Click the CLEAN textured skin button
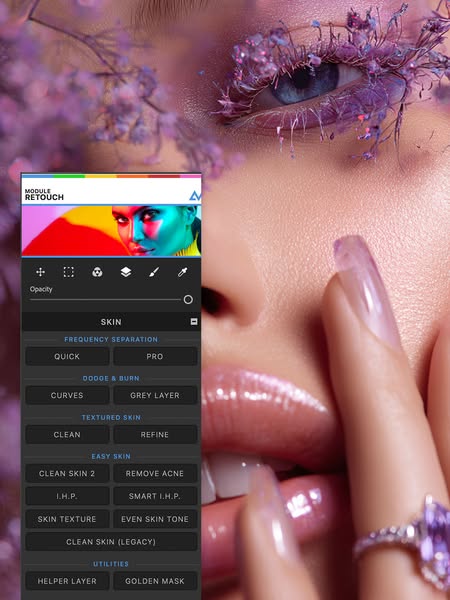Viewport: 450px width, 600px height. click(x=67, y=434)
